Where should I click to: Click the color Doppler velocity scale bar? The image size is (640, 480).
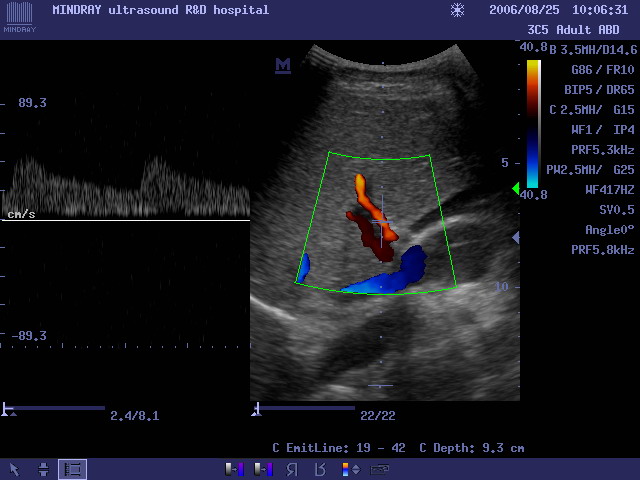[533, 124]
